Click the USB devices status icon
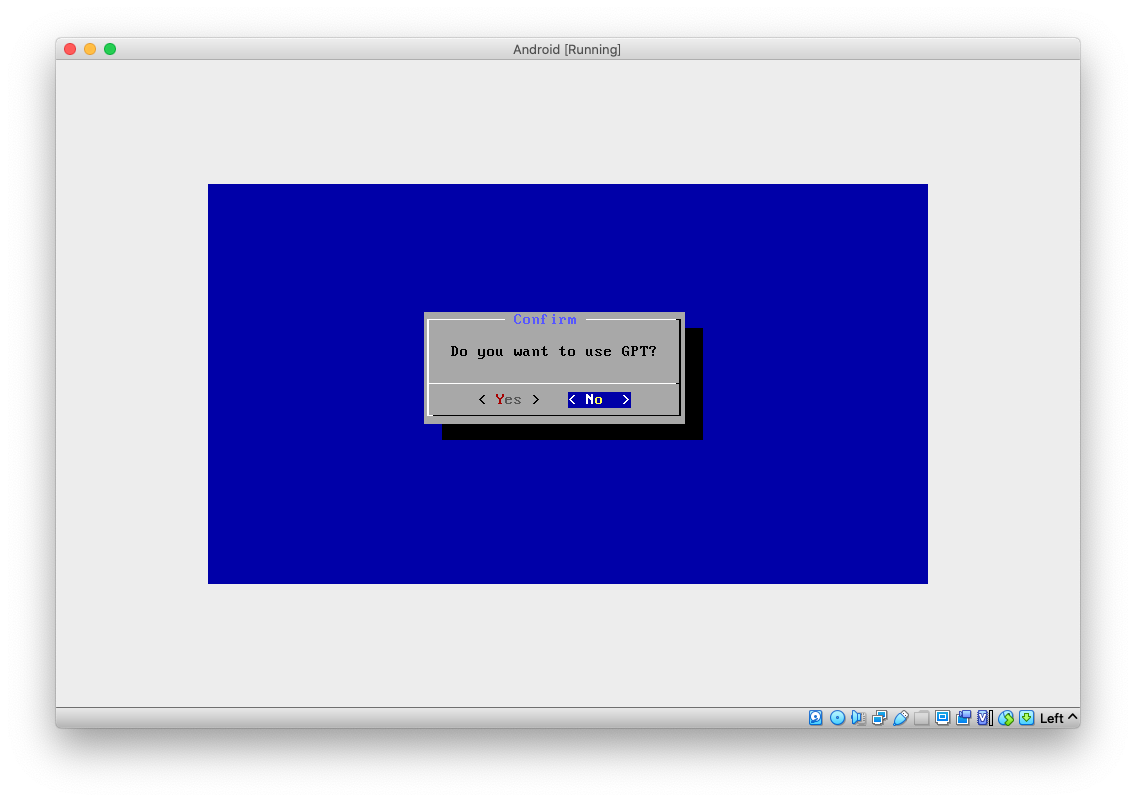 point(901,717)
